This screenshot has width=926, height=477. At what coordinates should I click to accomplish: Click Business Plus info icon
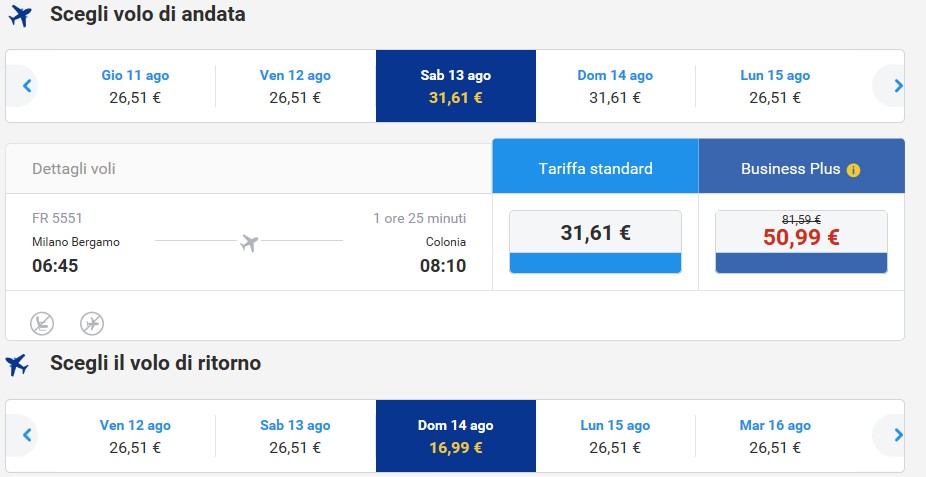tap(853, 170)
